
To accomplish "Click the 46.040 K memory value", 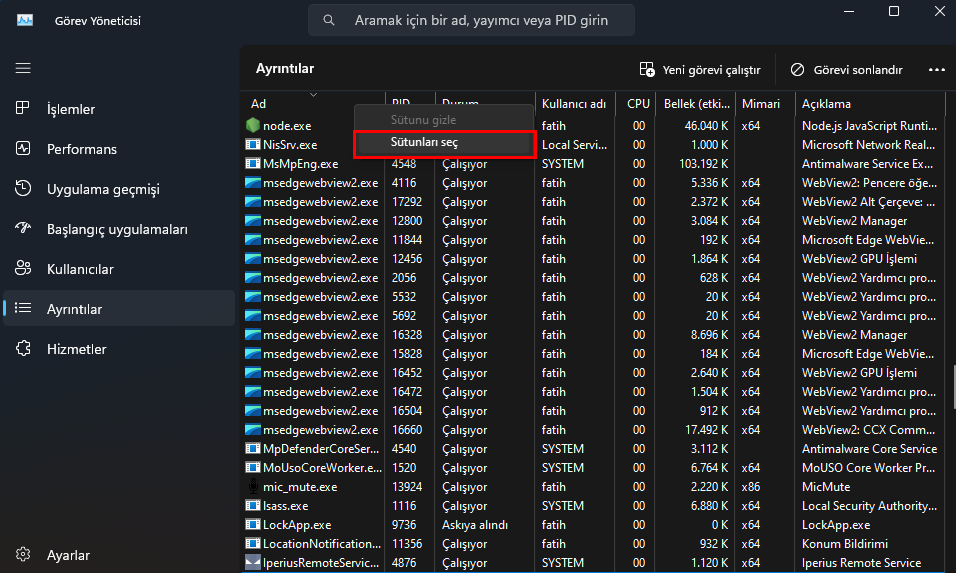I will coord(706,126).
